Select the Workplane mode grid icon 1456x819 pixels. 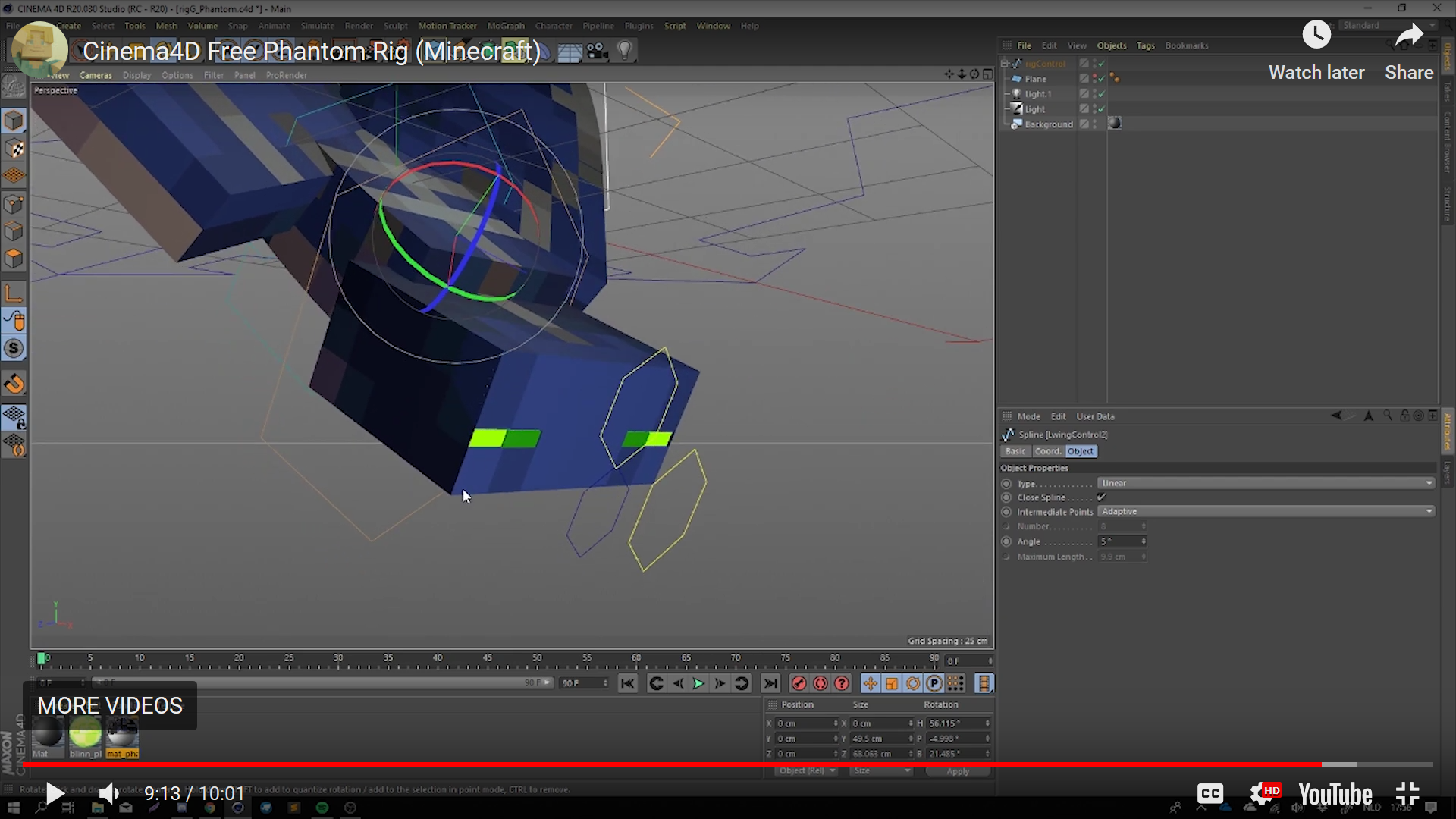[x=14, y=176]
